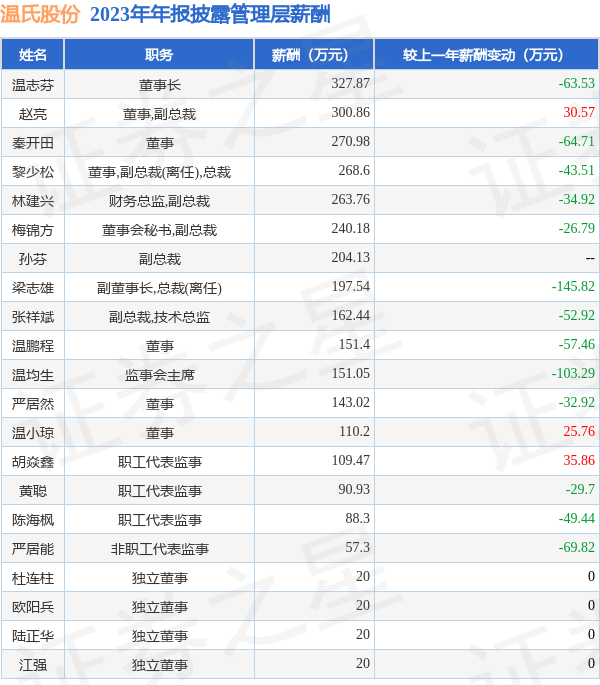Click the red change value 35.86

(x=578, y=461)
